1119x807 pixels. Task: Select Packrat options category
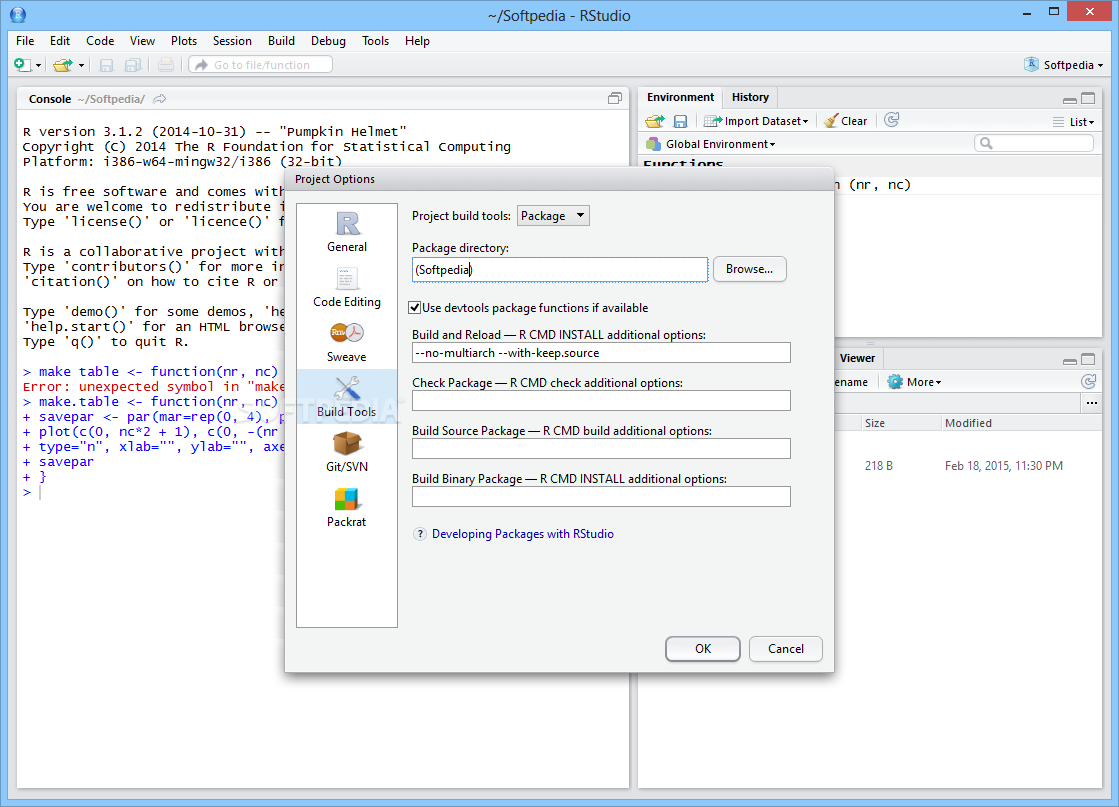pos(347,507)
